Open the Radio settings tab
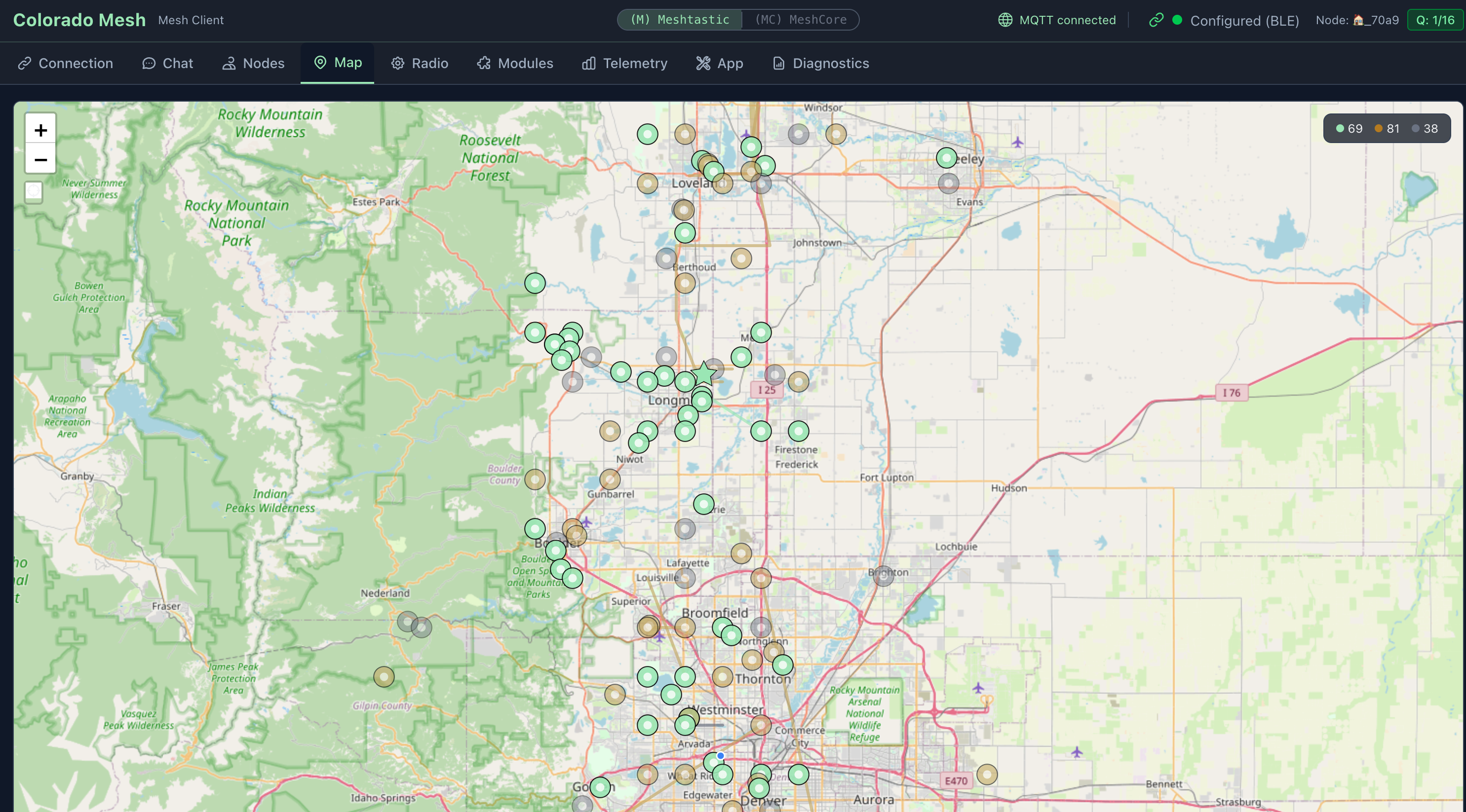Screen dimensions: 1466x812 tap(420, 63)
